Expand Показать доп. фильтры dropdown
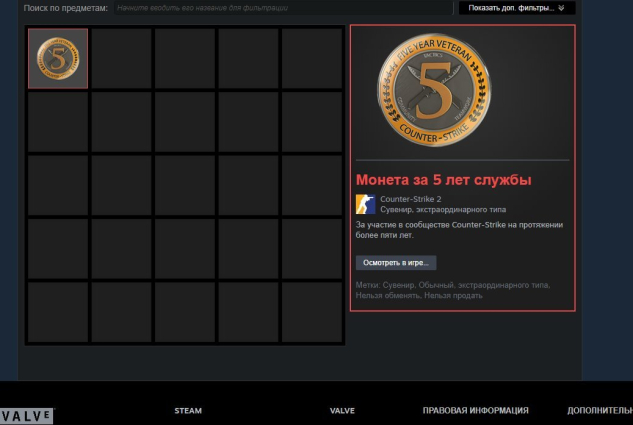The image size is (633, 425). click(517, 8)
